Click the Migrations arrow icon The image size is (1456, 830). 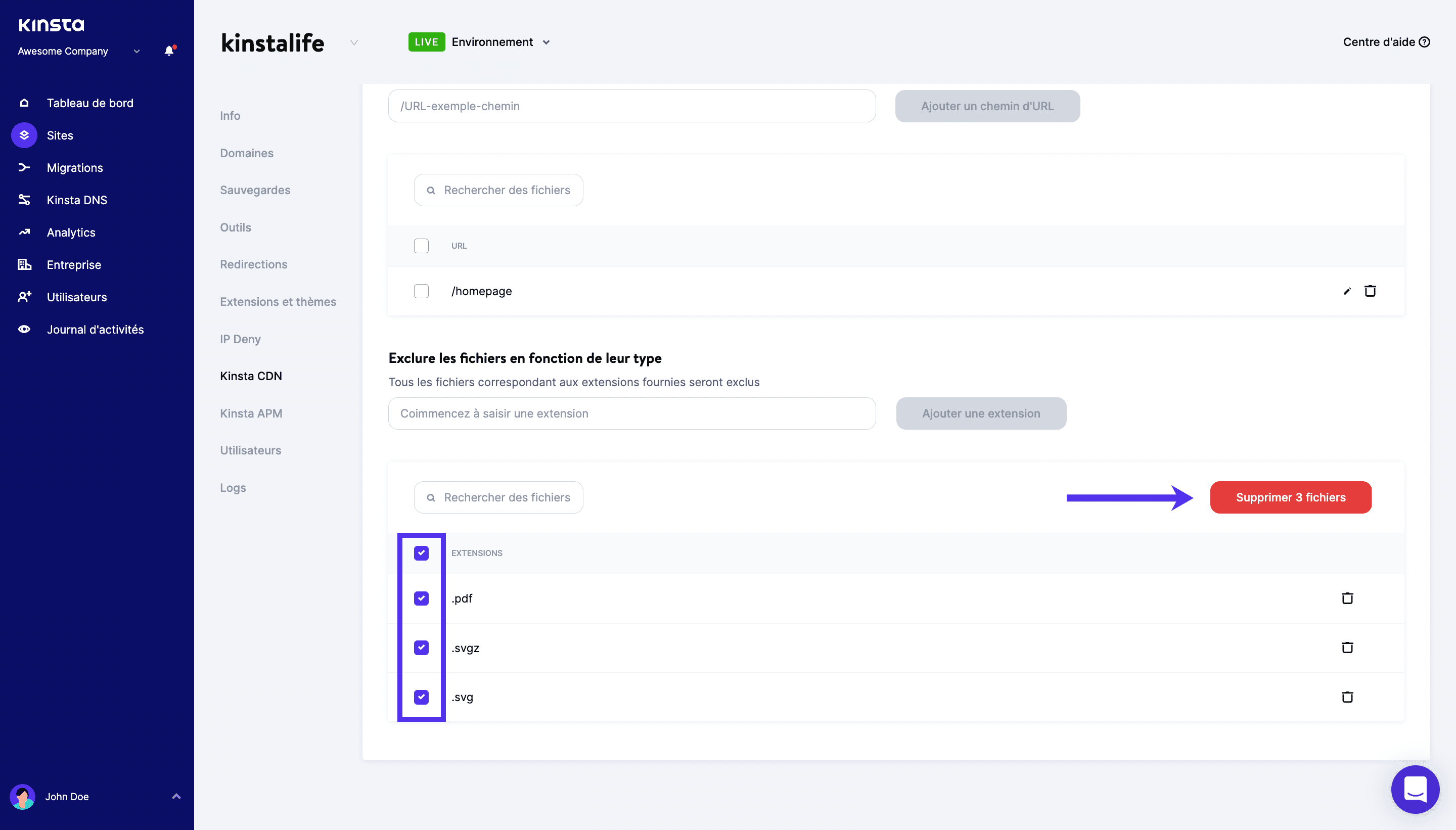[24, 168]
